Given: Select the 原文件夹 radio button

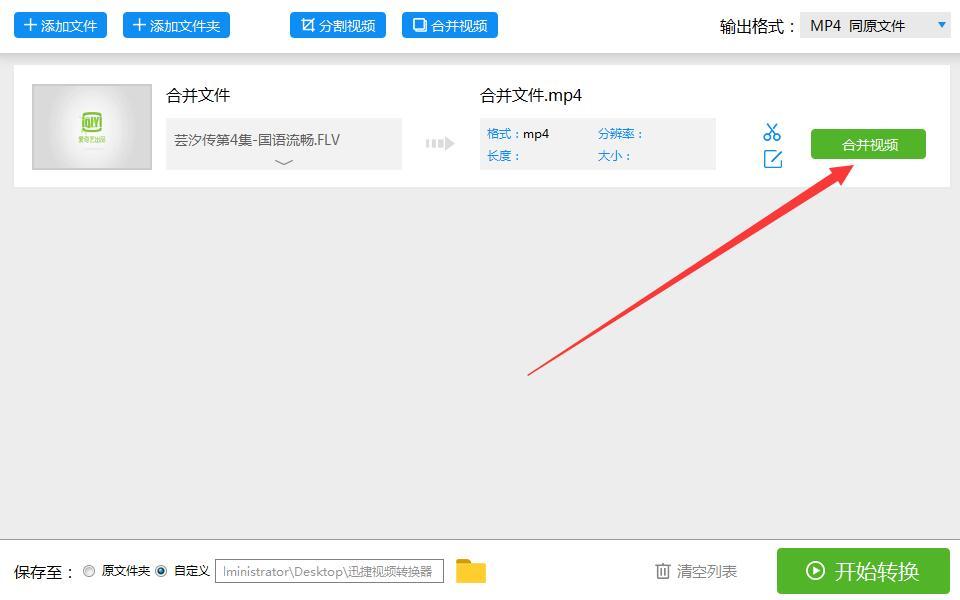Looking at the screenshot, I should (x=89, y=571).
